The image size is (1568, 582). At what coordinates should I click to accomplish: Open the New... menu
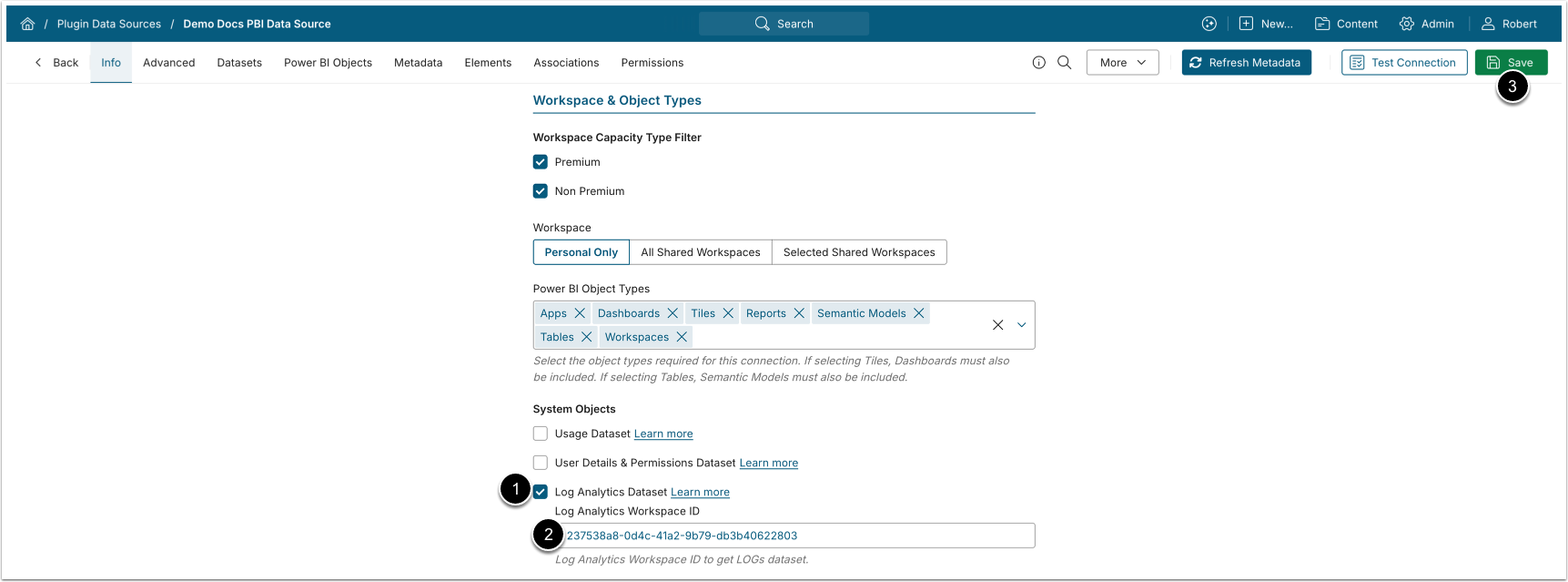tap(1265, 24)
